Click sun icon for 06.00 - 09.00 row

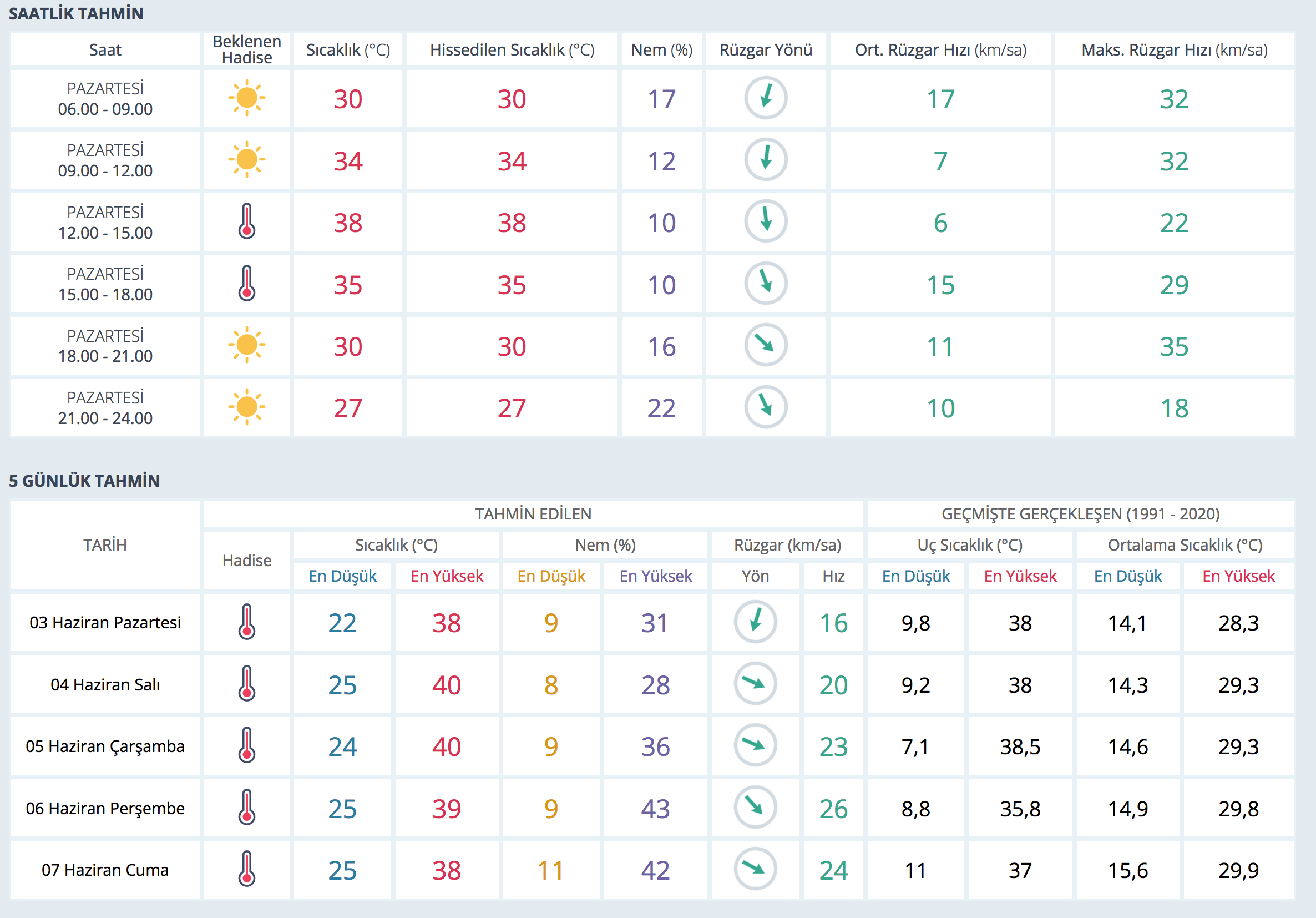click(246, 98)
